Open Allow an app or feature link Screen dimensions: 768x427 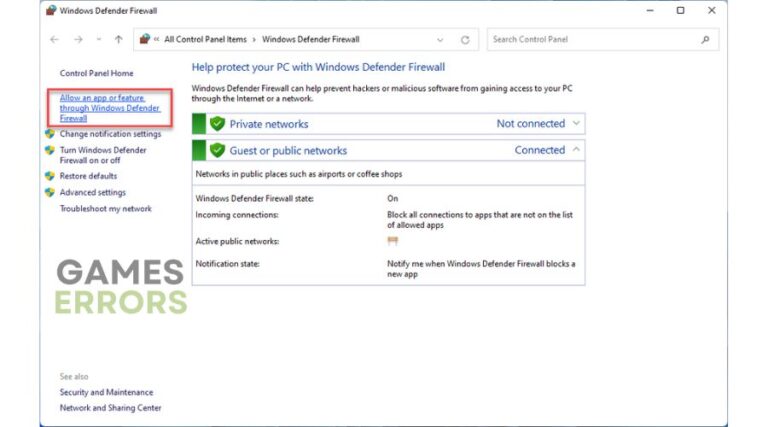101,108
